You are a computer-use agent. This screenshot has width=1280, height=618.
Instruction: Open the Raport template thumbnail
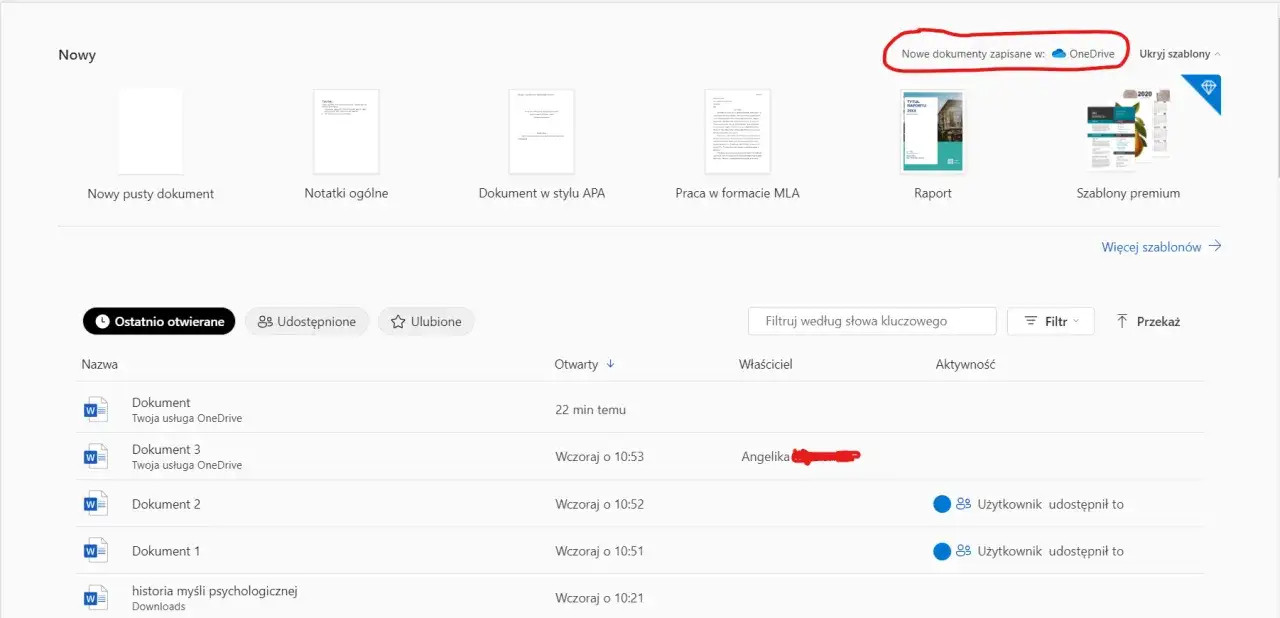[x=932, y=131]
